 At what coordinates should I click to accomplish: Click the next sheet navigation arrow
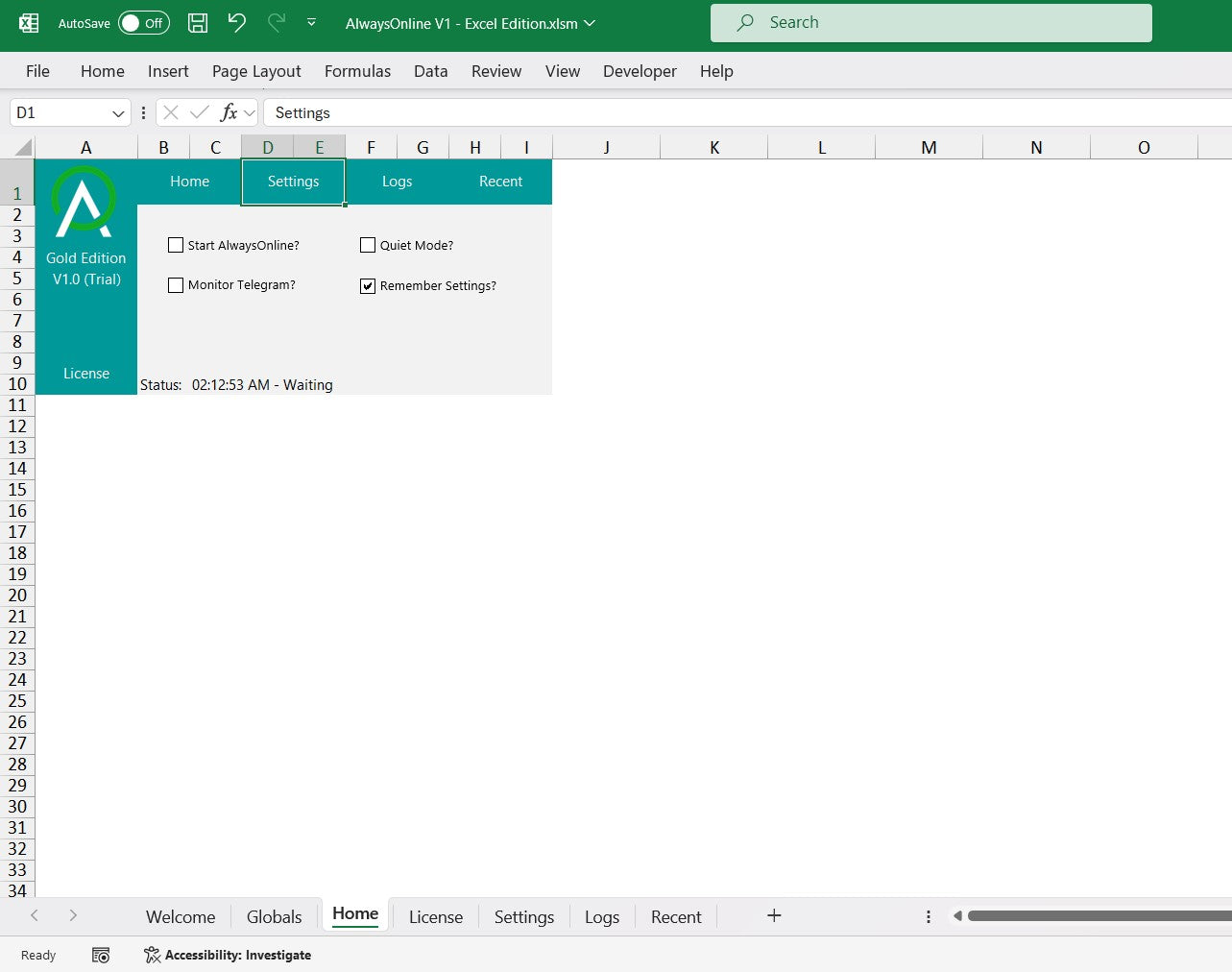(x=73, y=915)
